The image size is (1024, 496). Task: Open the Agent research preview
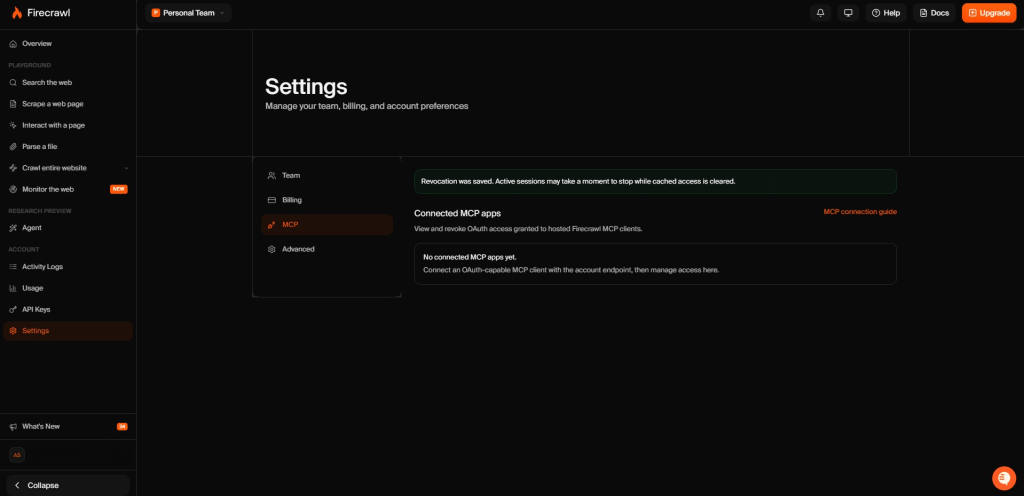68,228
